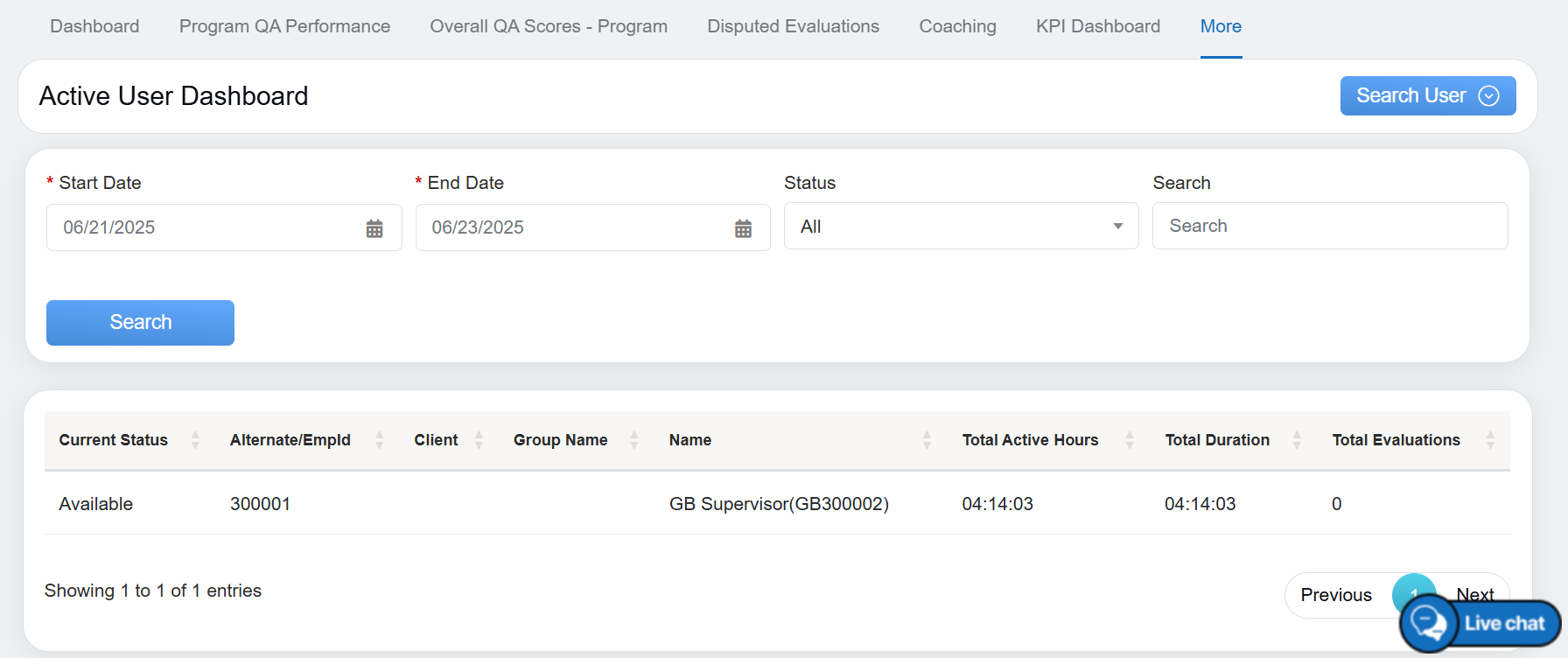Sort by Alternate/EmpId column arrows

[379, 440]
